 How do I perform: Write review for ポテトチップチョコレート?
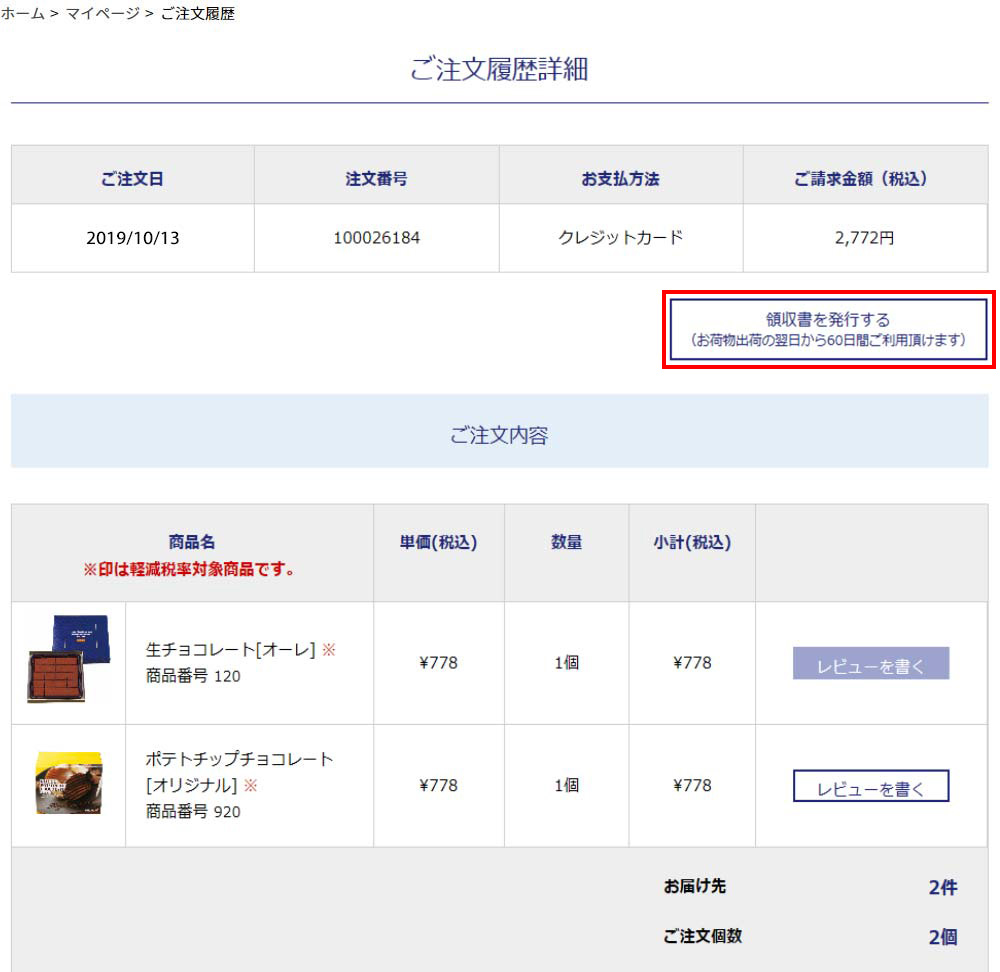(x=871, y=786)
